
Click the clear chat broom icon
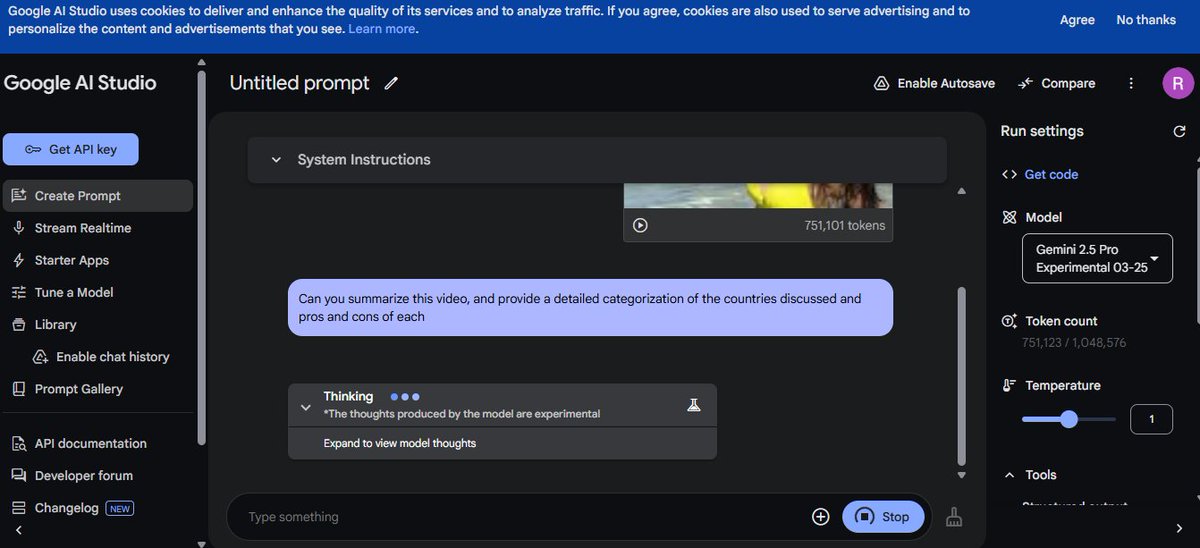[954, 517]
